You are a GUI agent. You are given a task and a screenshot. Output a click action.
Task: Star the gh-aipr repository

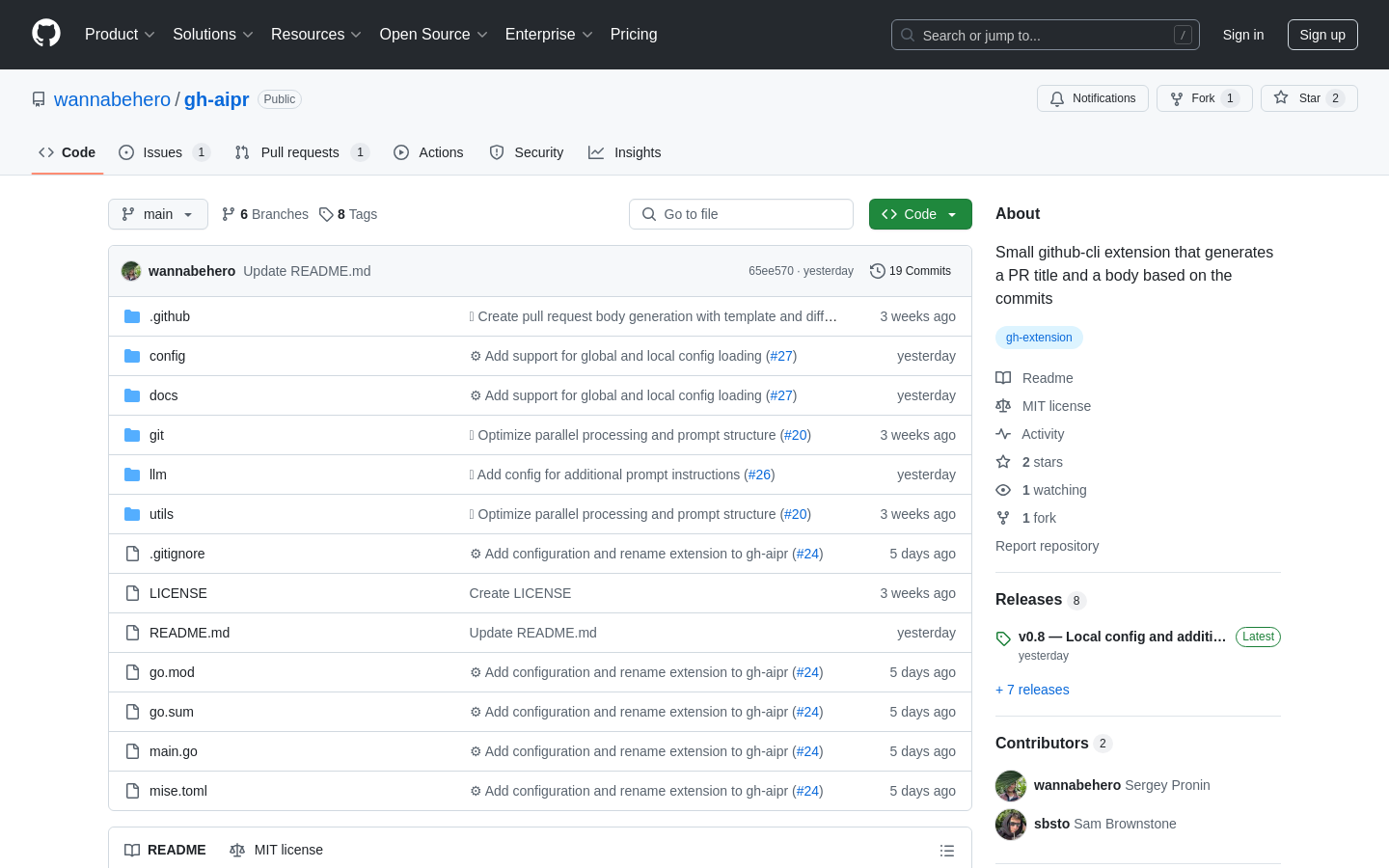click(x=1309, y=98)
